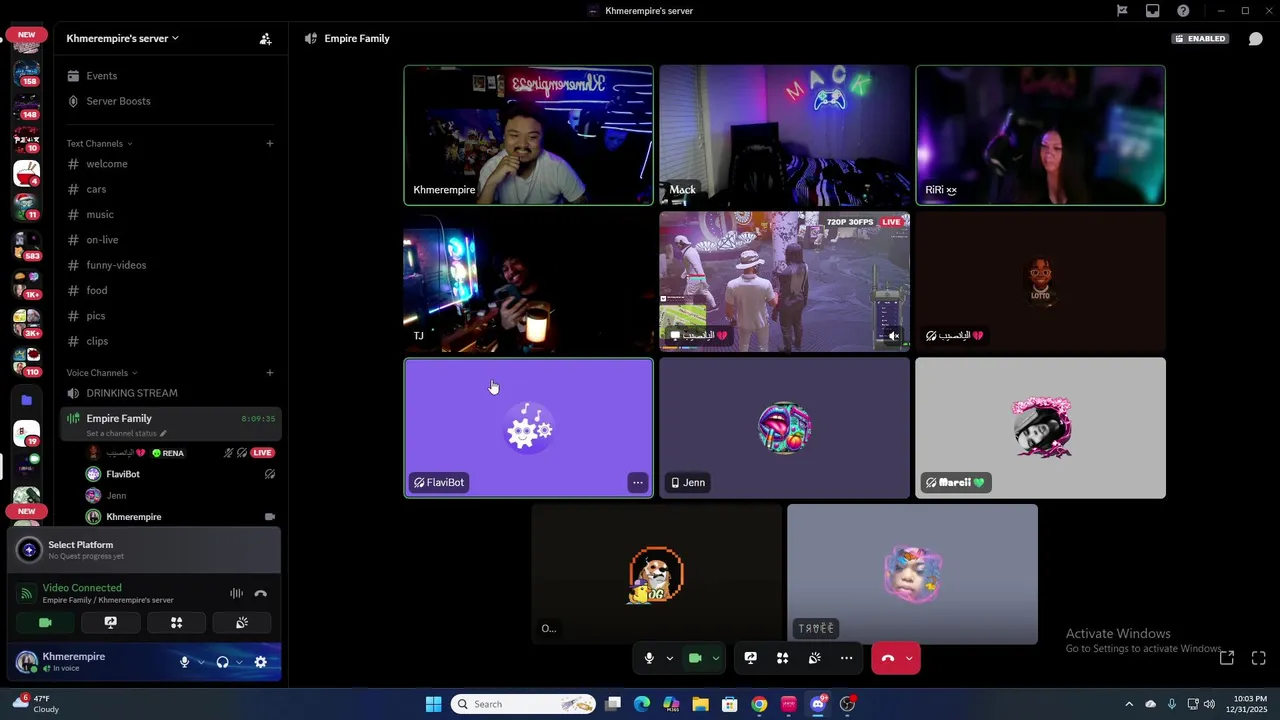Open Activities from the call control bar
The image size is (1280, 720).
pyautogui.click(x=782, y=658)
